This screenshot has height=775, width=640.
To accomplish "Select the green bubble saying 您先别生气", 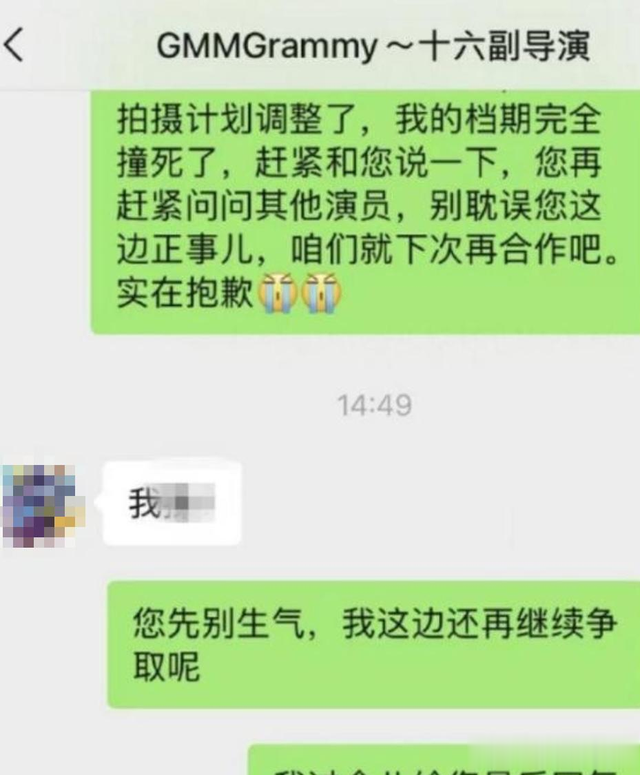I will [x=374, y=645].
